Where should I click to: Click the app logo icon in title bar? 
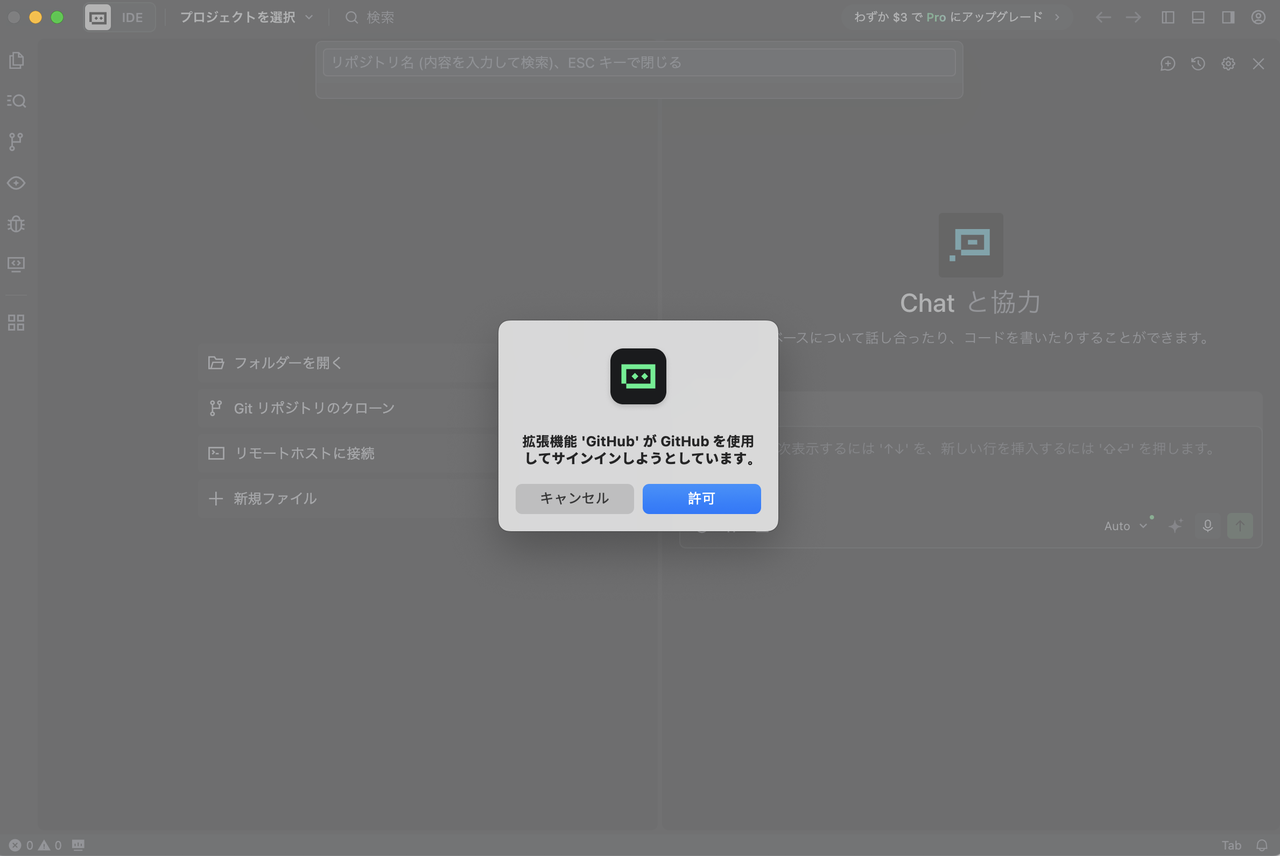point(98,17)
